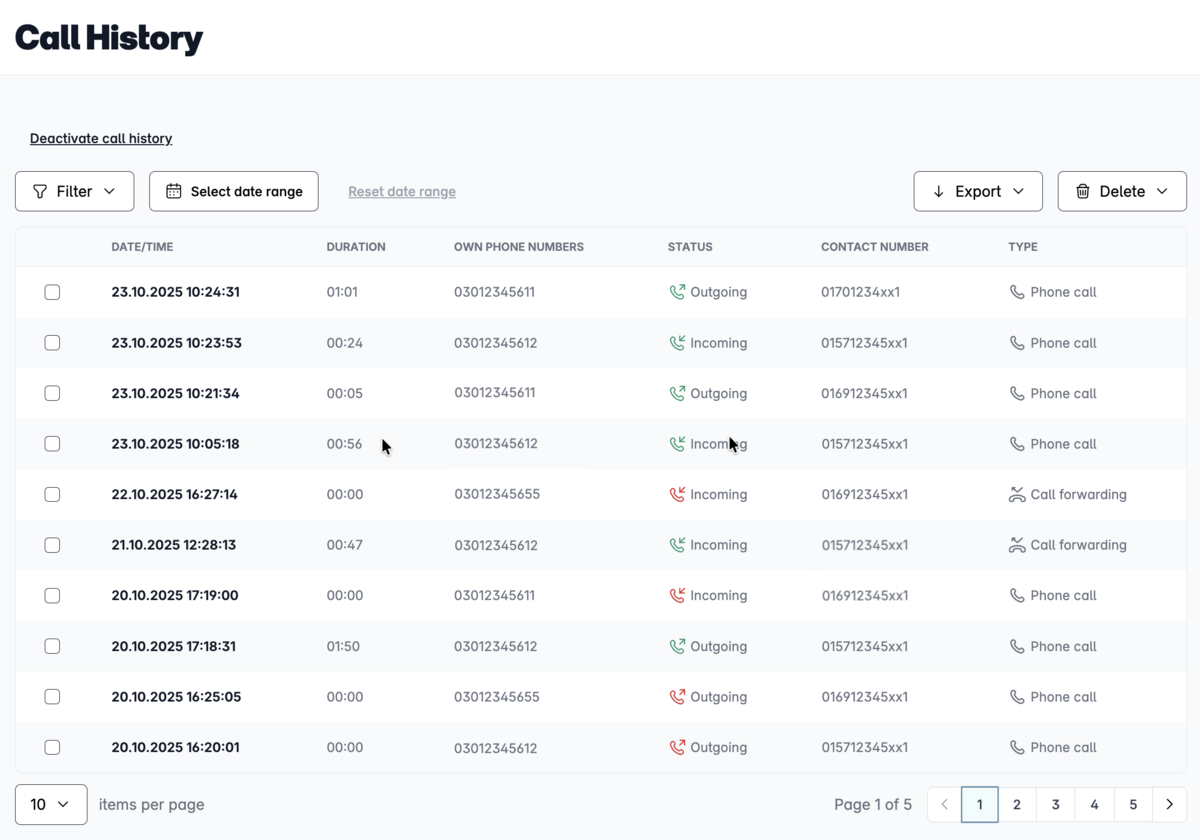The height and width of the screenshot is (840, 1200).
Task: Click the calendar icon for date range
Action: 174,191
